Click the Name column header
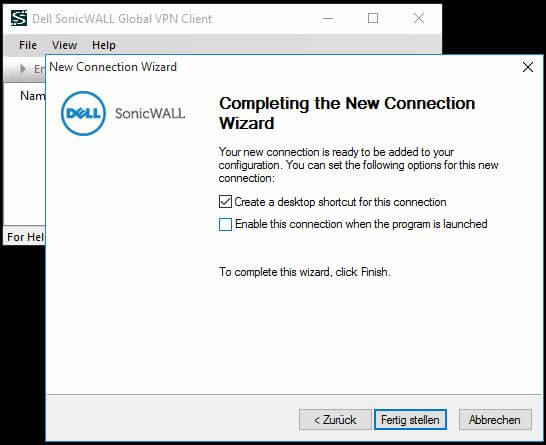This screenshot has height=445, width=546. (x=32, y=96)
